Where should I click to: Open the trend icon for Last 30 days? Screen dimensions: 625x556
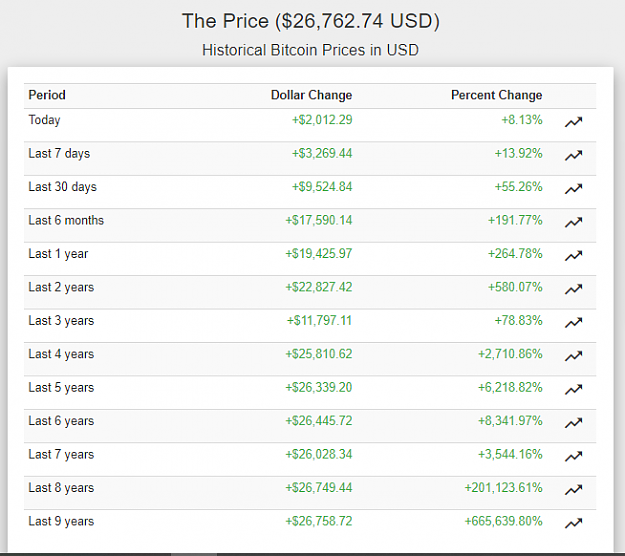(x=574, y=189)
